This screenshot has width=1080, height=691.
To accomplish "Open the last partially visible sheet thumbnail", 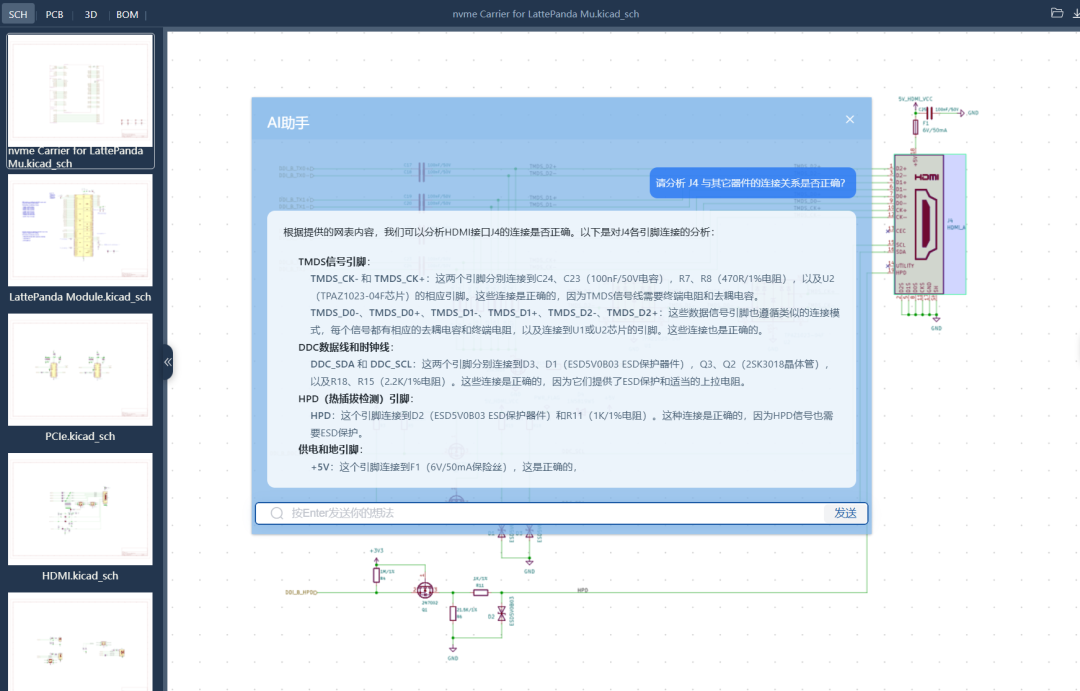I will [x=80, y=641].
